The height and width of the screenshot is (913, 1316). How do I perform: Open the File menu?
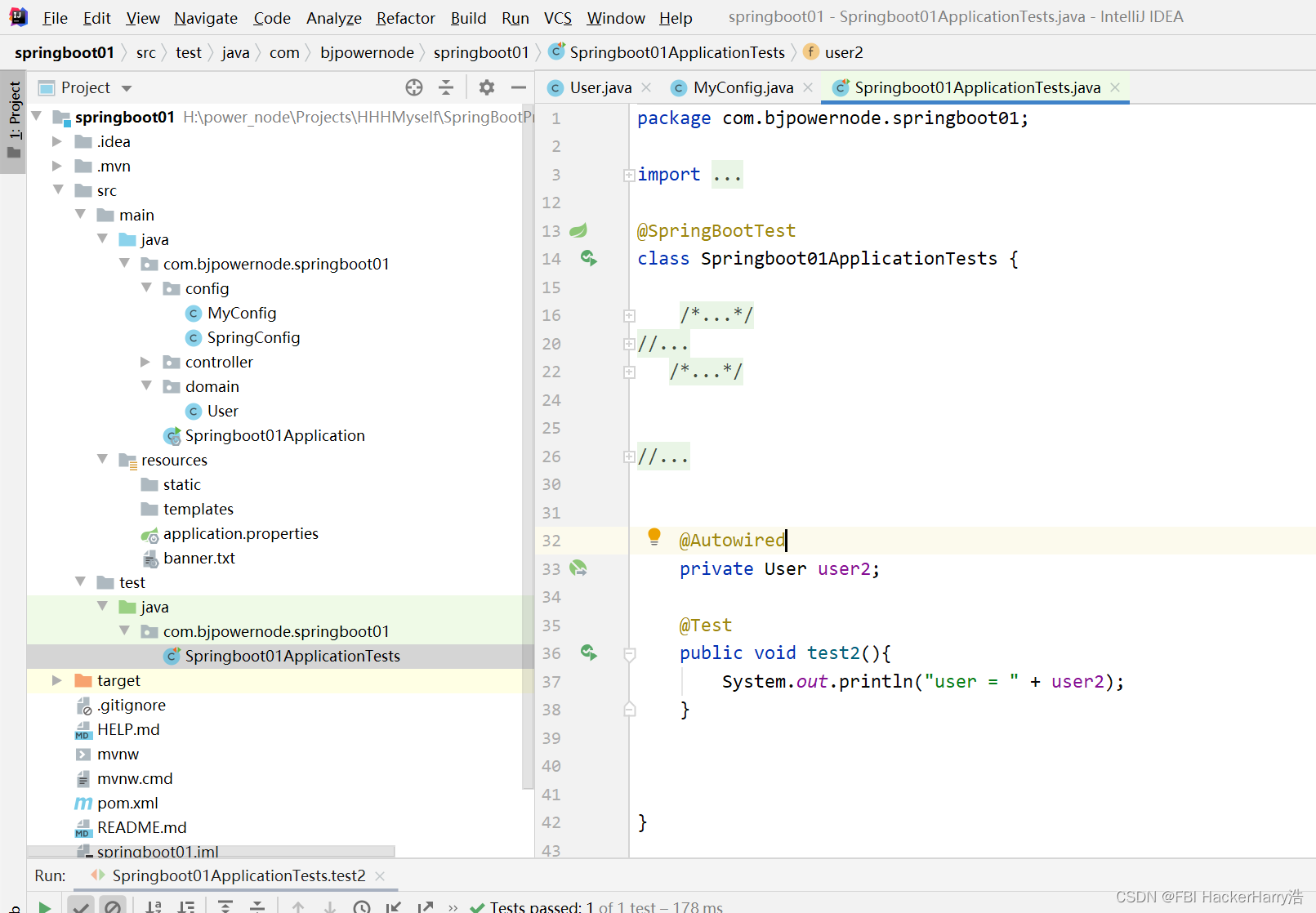pyautogui.click(x=55, y=18)
